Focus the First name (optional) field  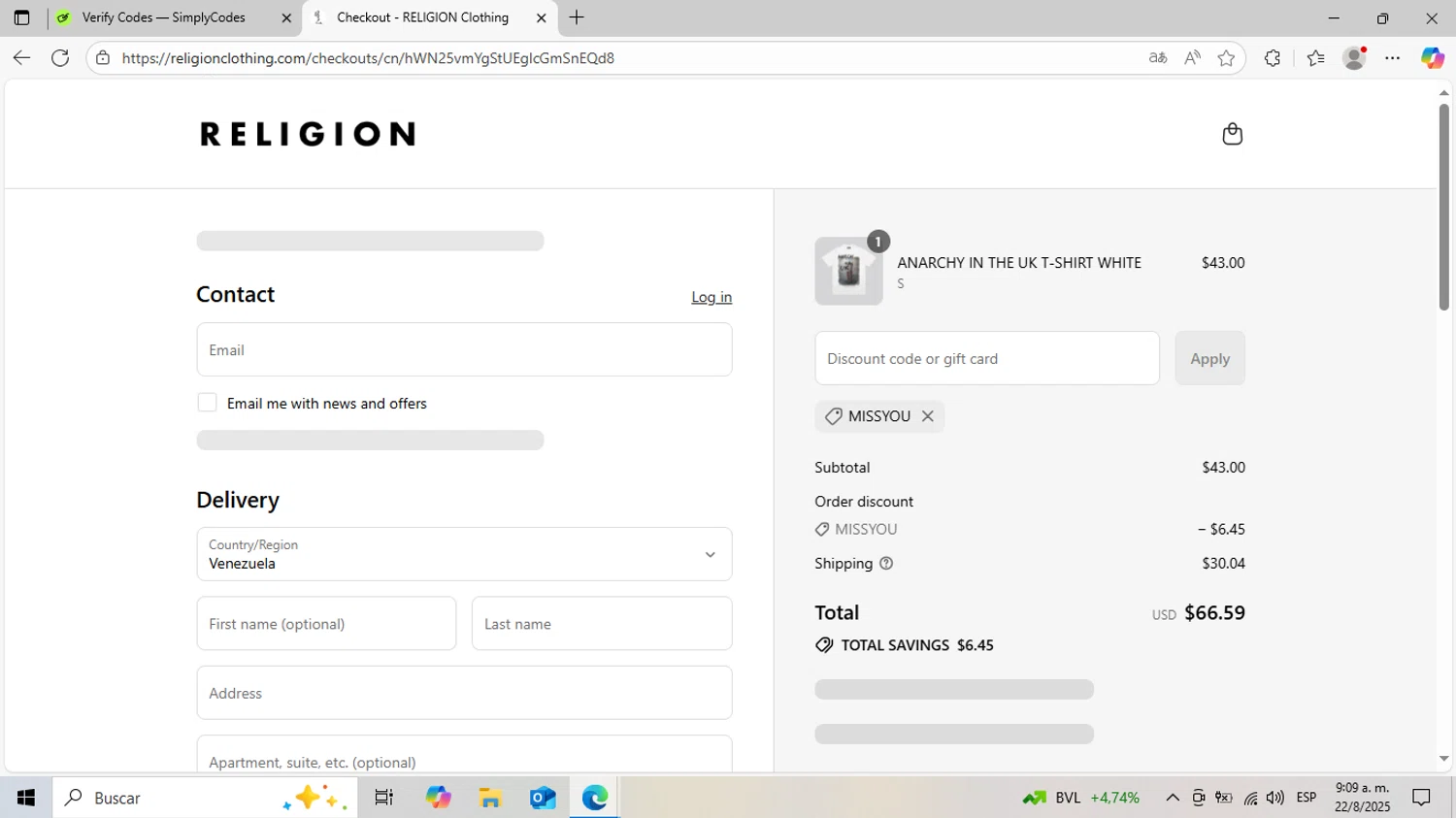pyautogui.click(x=326, y=623)
